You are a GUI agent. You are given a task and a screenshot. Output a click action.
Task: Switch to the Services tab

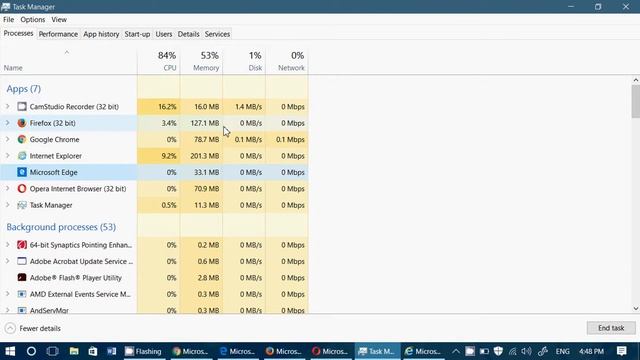tap(217, 34)
